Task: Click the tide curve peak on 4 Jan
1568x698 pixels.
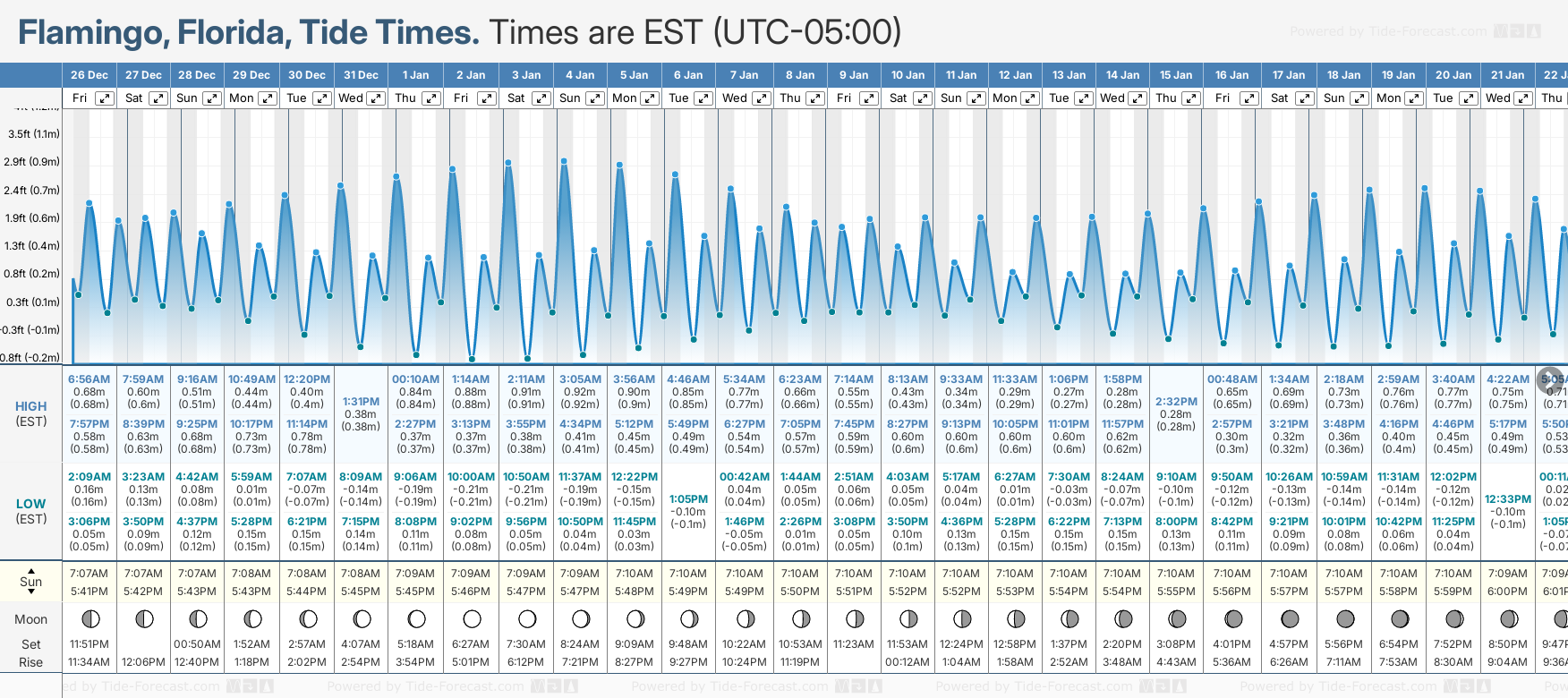Action: pos(564,162)
